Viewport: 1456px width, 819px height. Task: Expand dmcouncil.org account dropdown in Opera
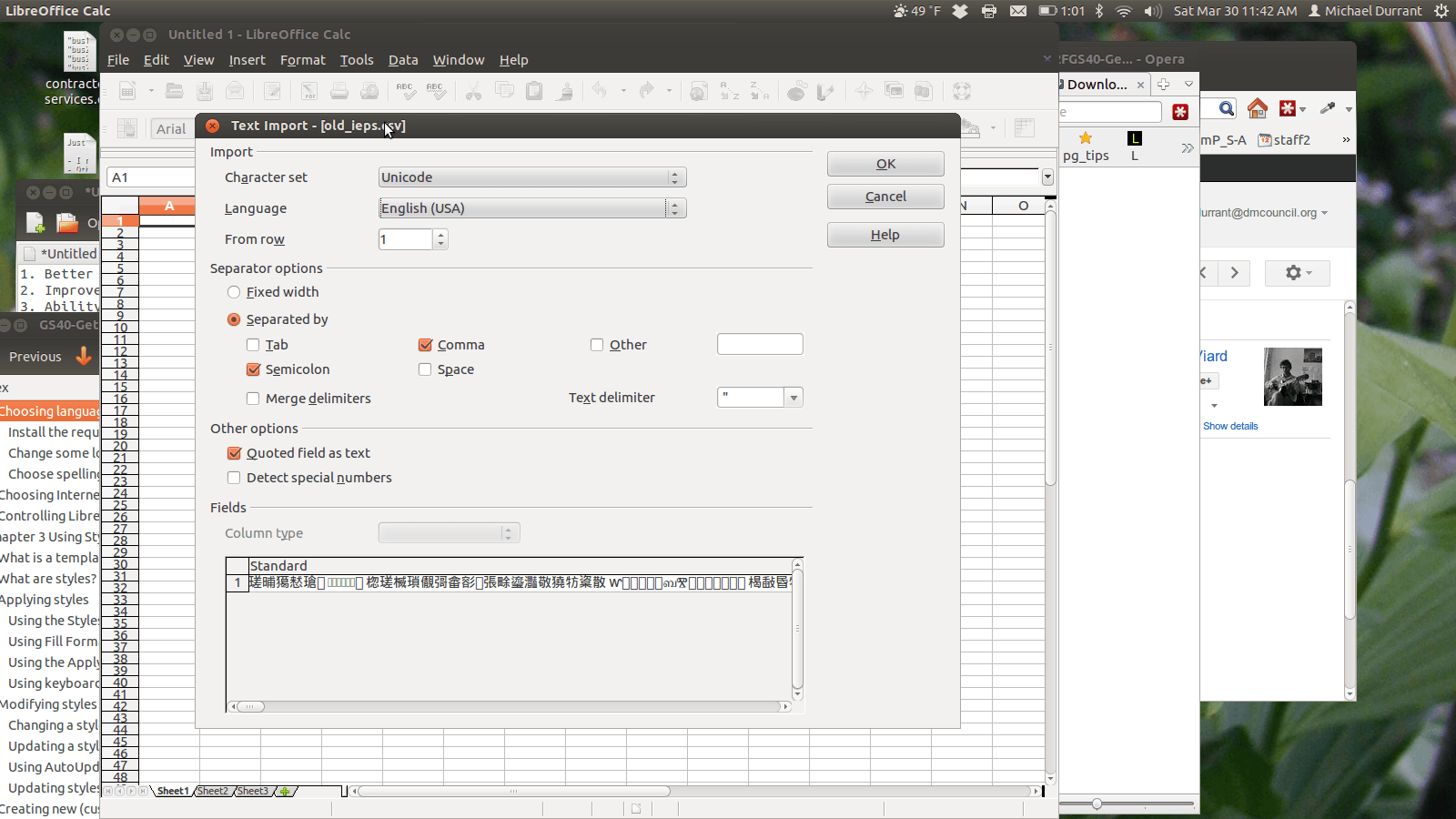click(x=1324, y=213)
